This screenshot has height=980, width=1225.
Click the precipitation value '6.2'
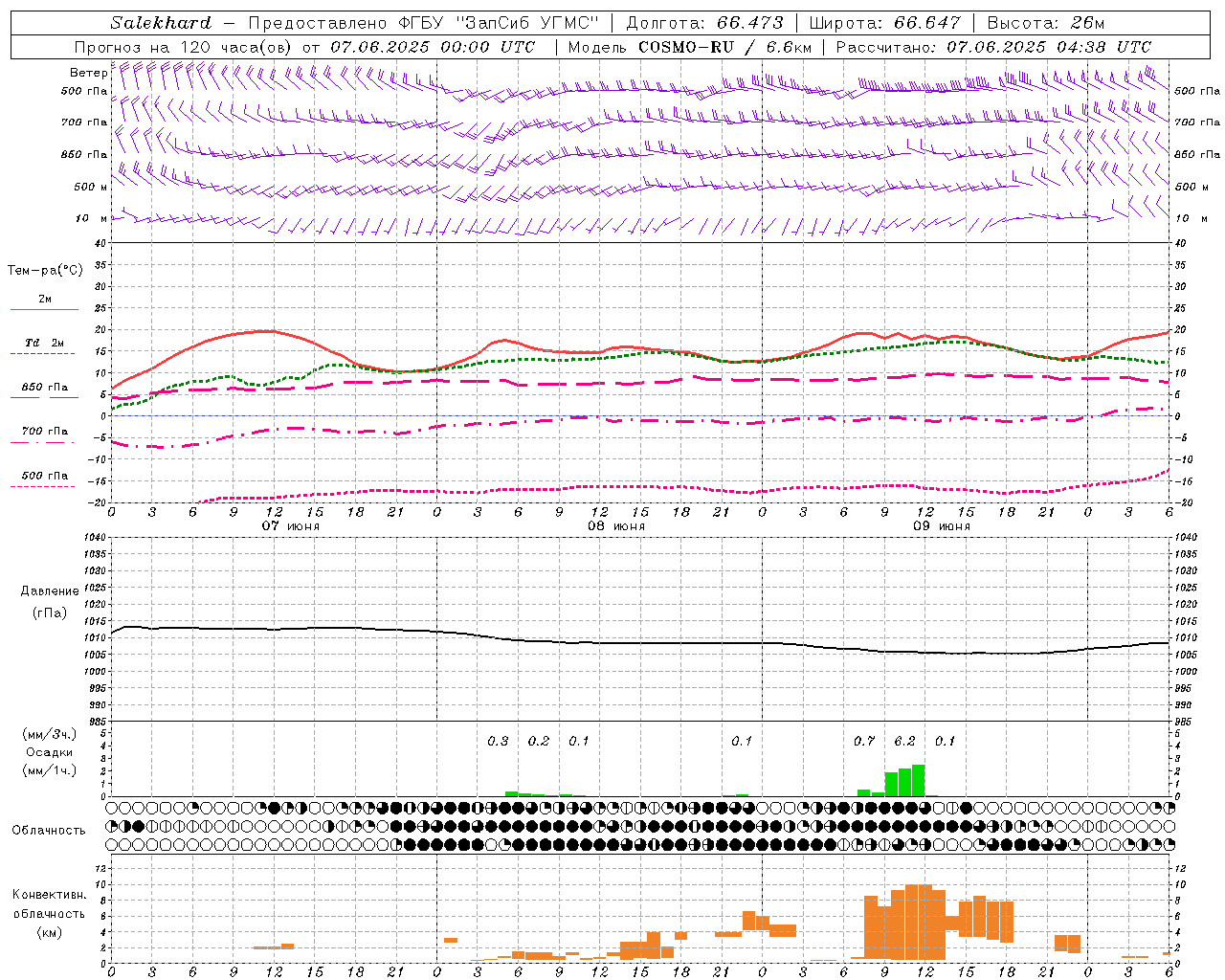click(904, 741)
